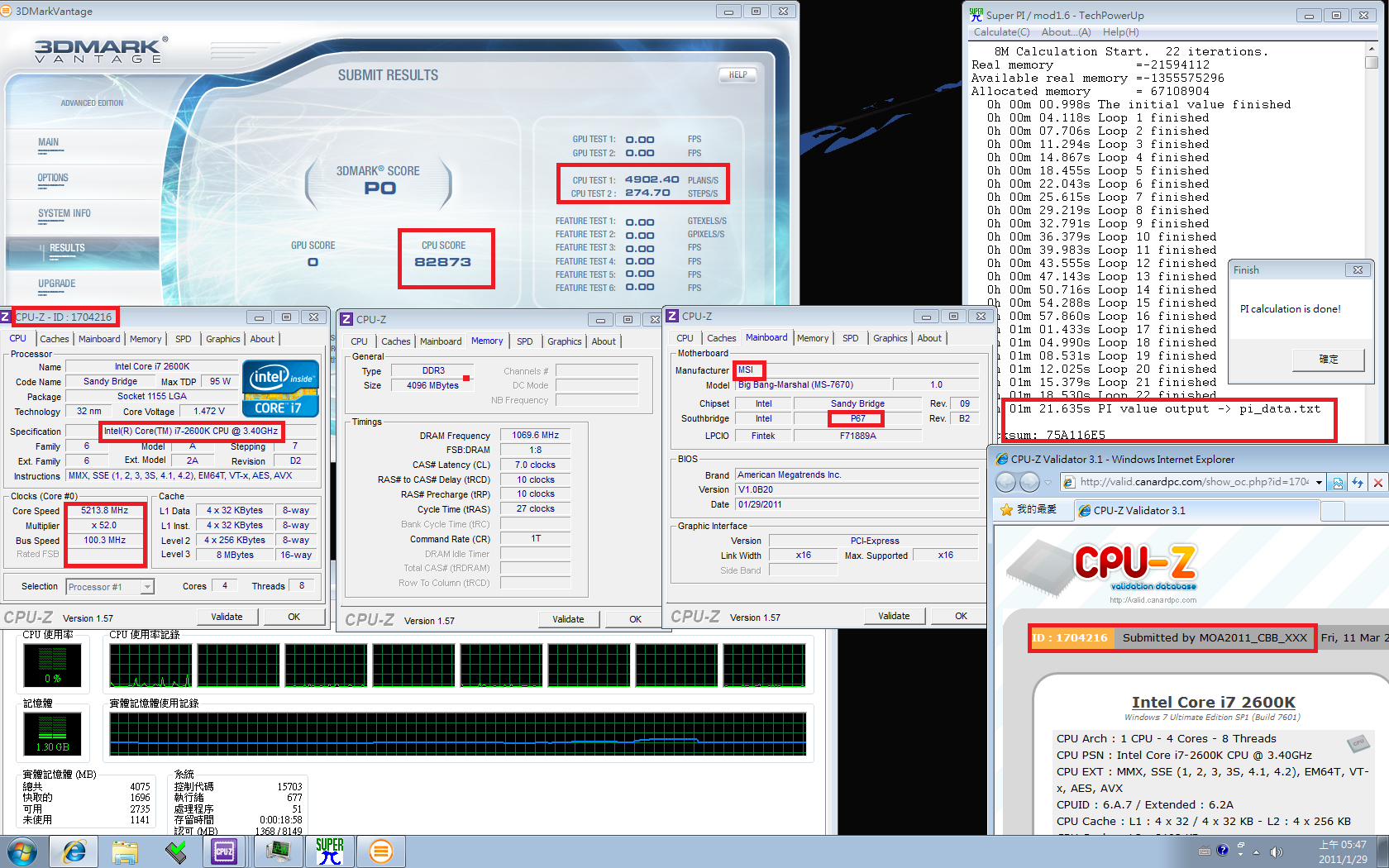Click DRAM Frequency value 1069.6 MHz
The height and width of the screenshot is (868, 1389).
click(535, 435)
